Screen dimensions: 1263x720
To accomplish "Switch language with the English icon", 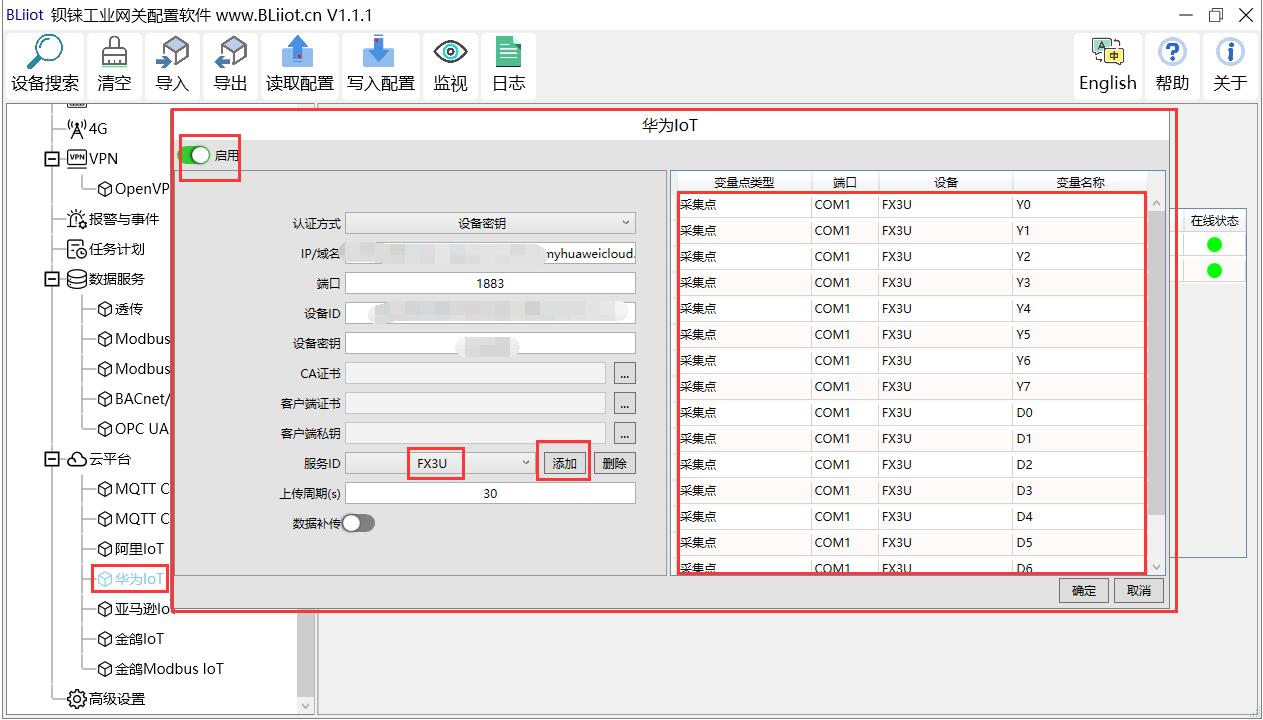I will (x=1107, y=52).
